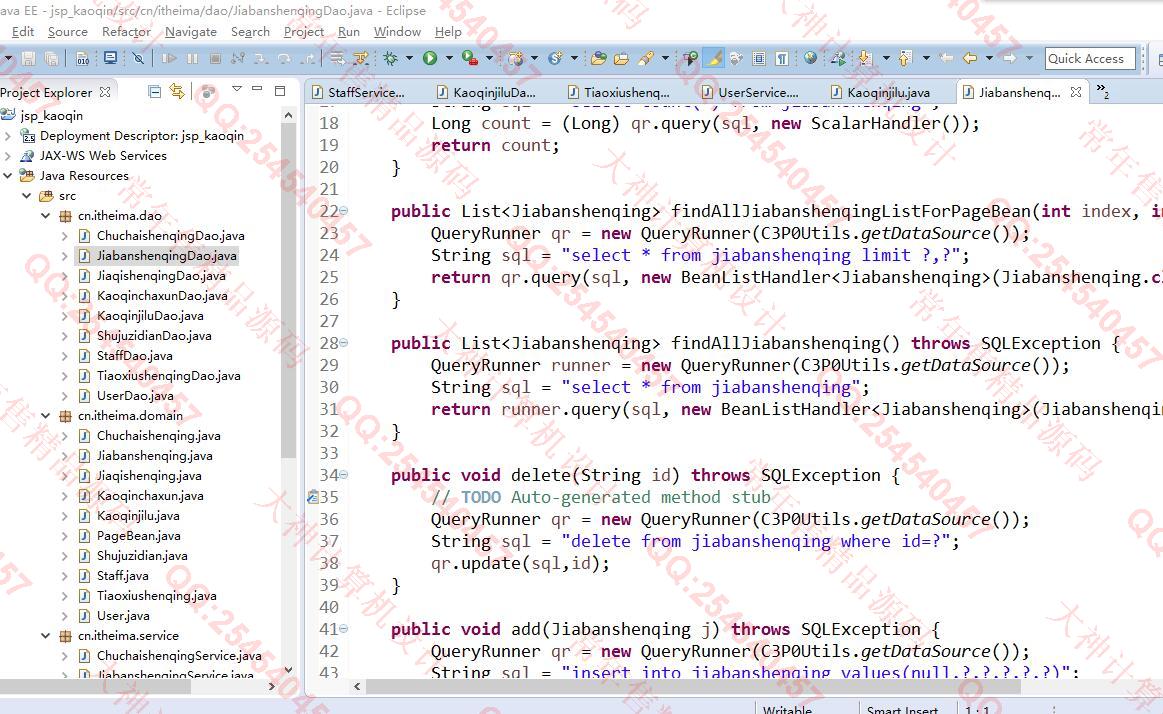Open the Debug configurations dropdown arrow
Screen dimensions: 1163x714
[409, 58]
